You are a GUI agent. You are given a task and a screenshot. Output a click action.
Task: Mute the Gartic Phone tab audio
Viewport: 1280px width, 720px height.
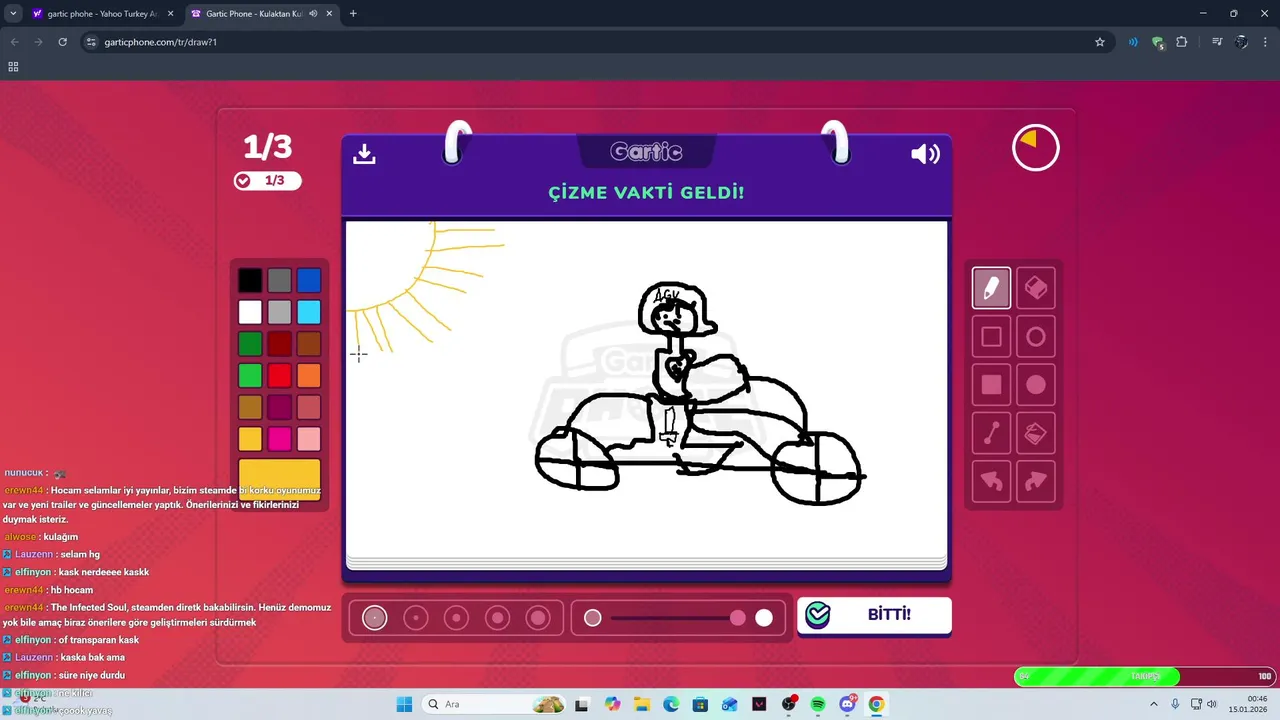(314, 14)
